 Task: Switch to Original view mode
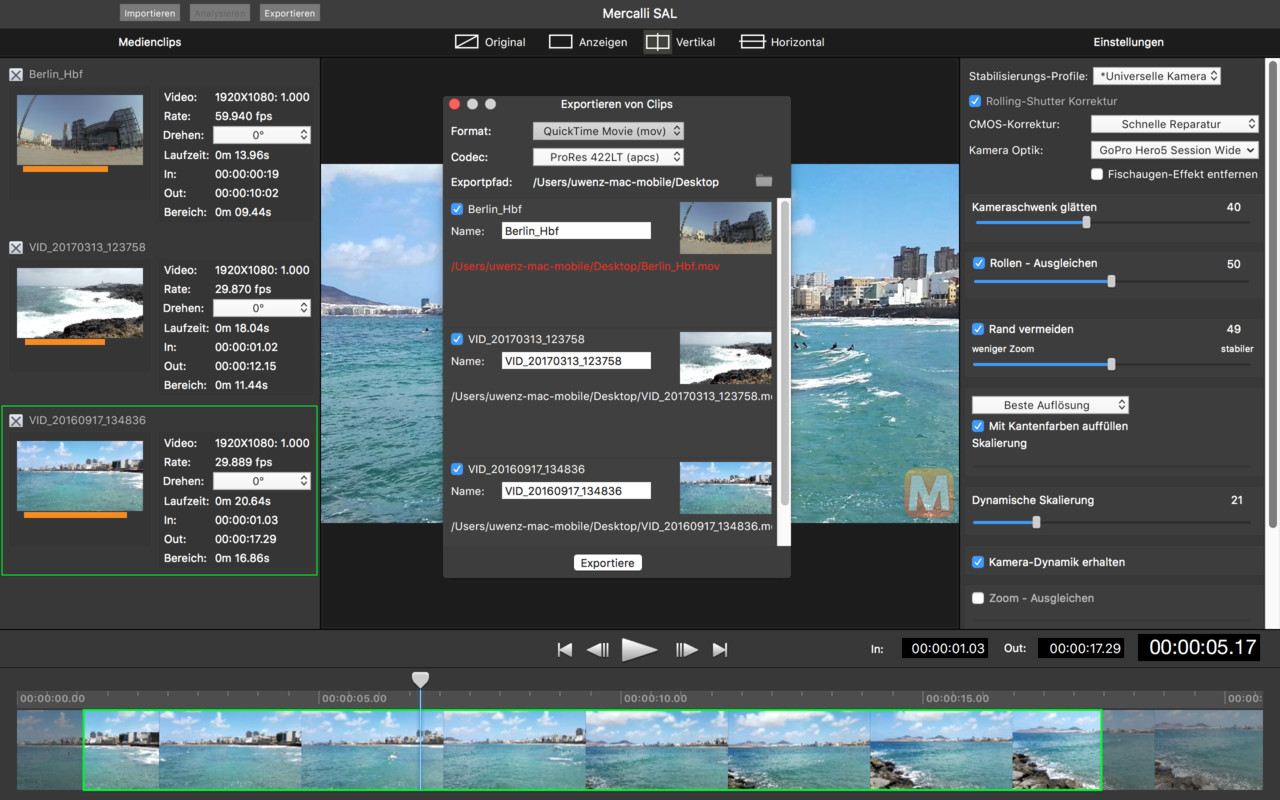tap(490, 42)
